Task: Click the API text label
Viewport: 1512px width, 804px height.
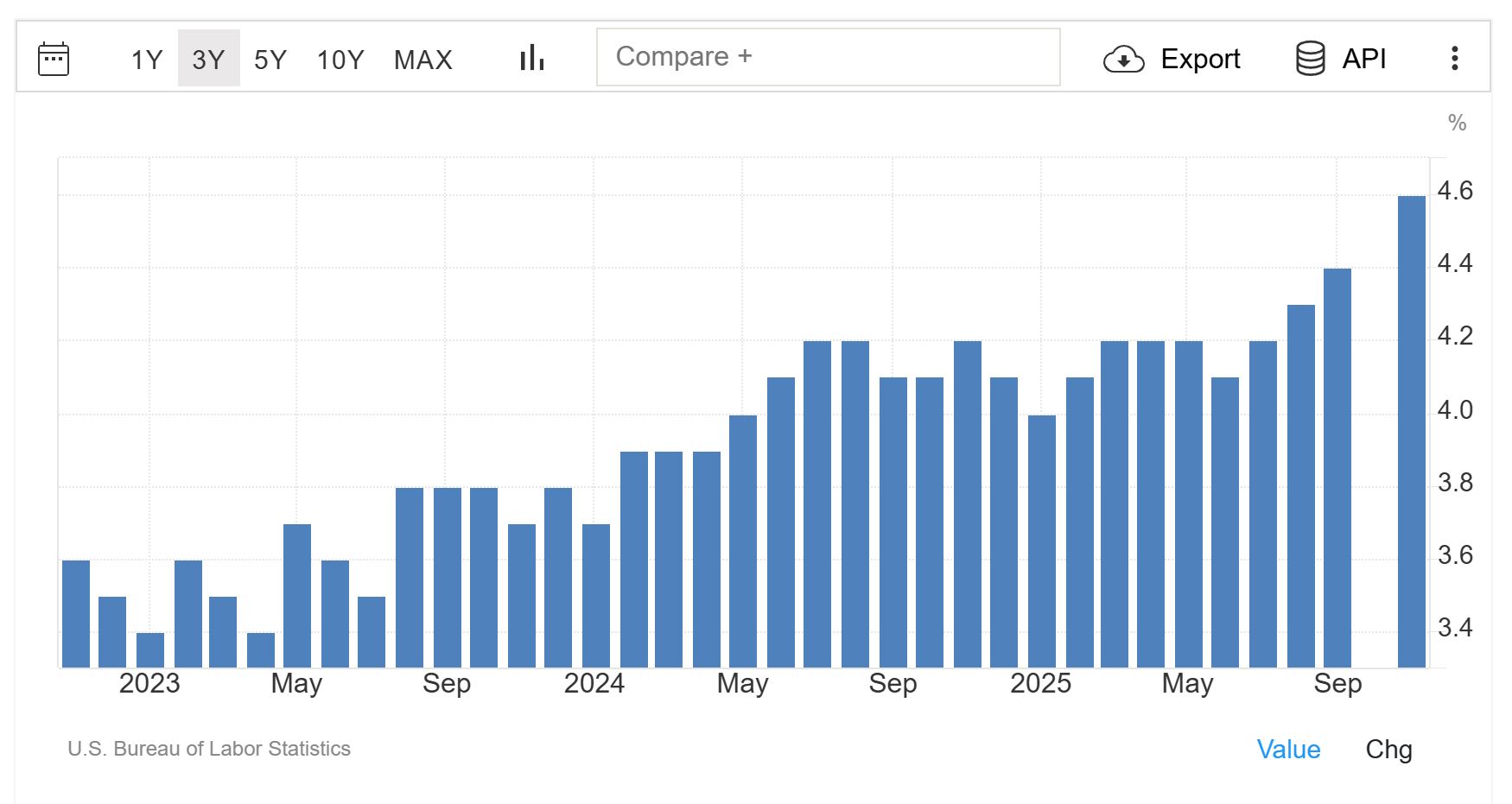Action: 1363,59
